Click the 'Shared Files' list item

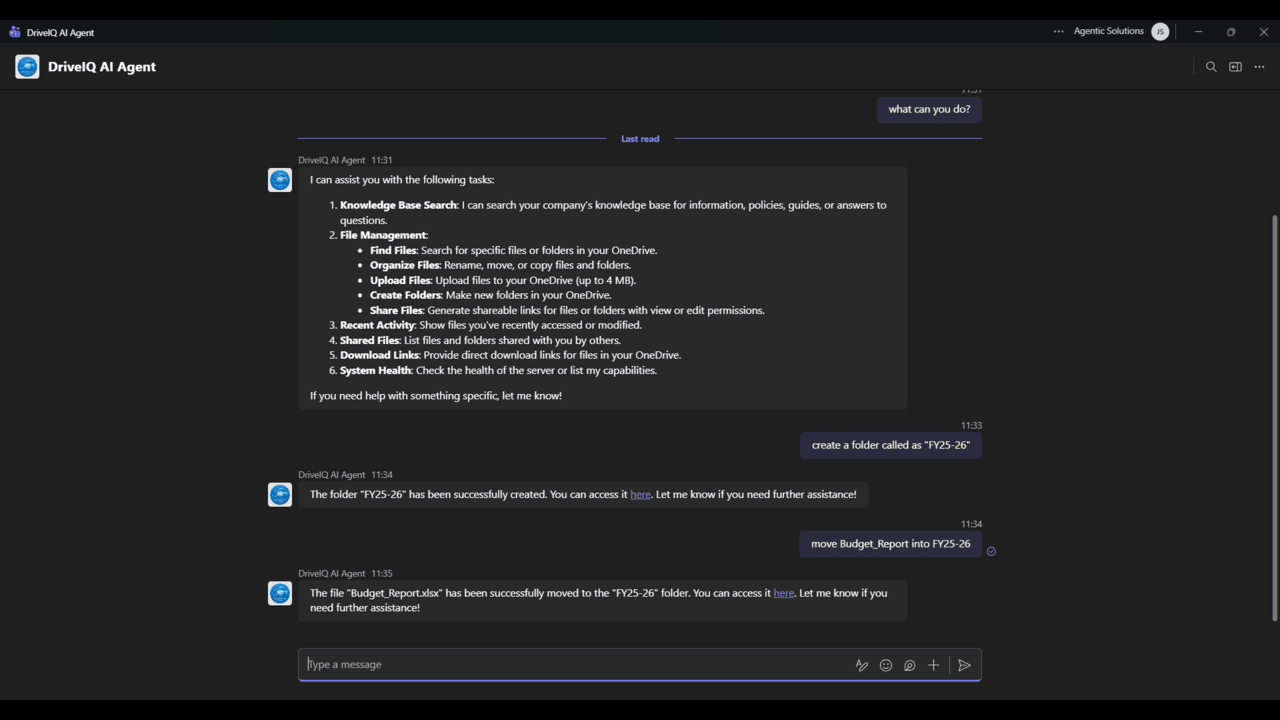[x=480, y=340]
